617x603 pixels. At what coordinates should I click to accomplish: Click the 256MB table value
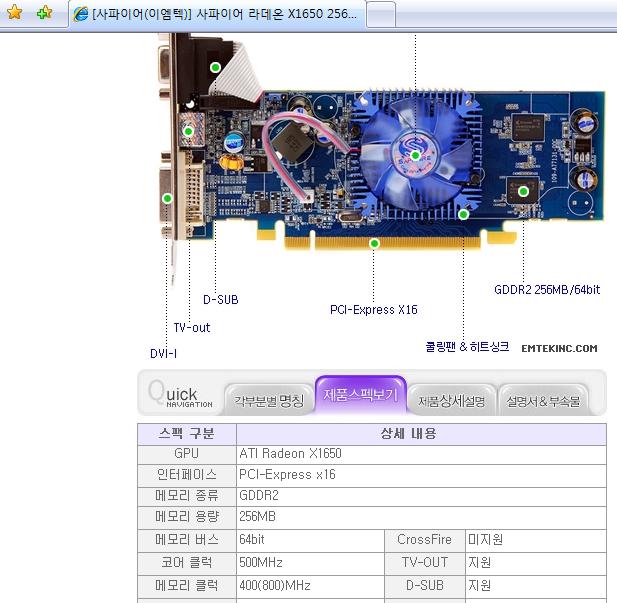pos(257,516)
